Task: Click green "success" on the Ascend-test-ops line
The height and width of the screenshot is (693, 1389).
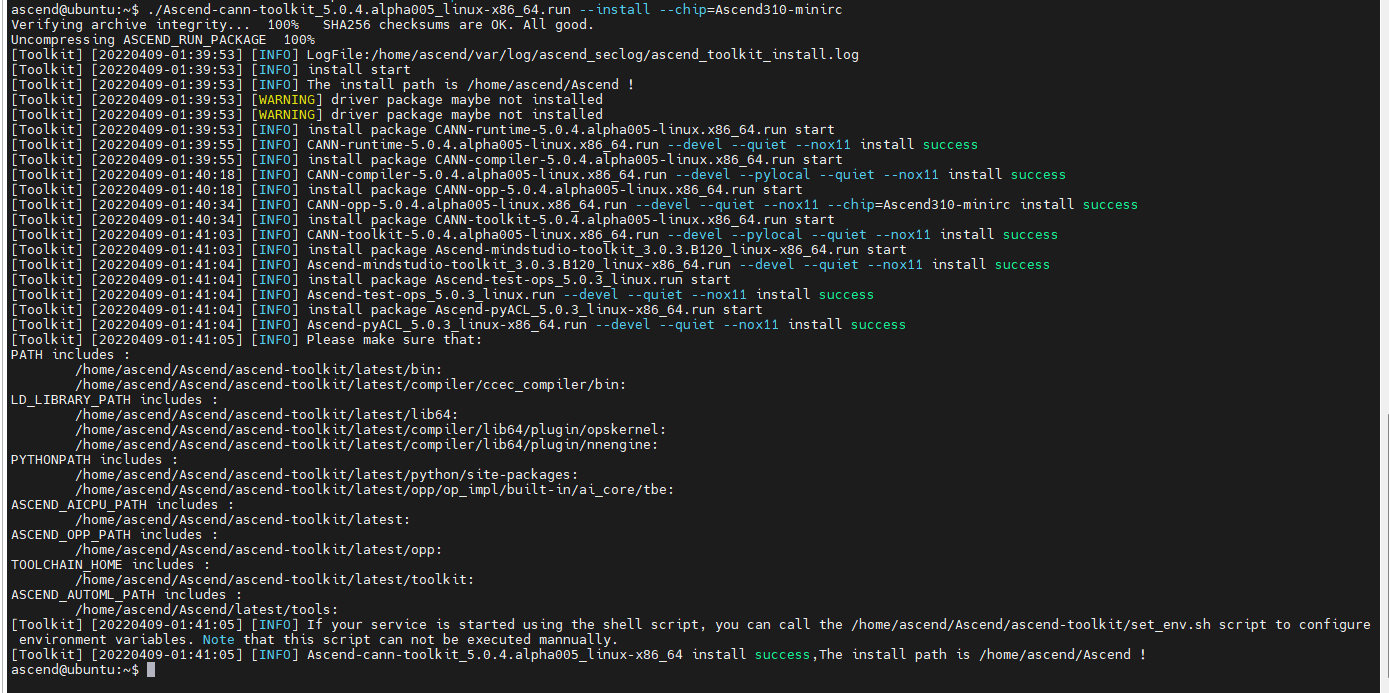Action: click(x=846, y=294)
